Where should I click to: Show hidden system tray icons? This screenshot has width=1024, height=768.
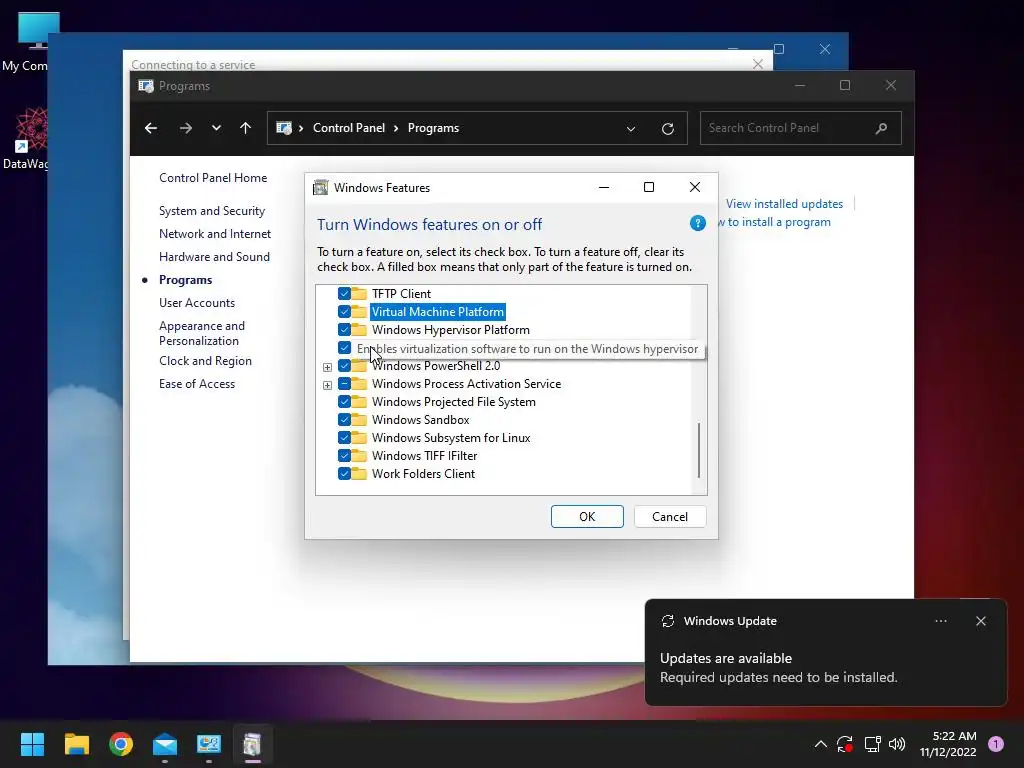(x=821, y=744)
